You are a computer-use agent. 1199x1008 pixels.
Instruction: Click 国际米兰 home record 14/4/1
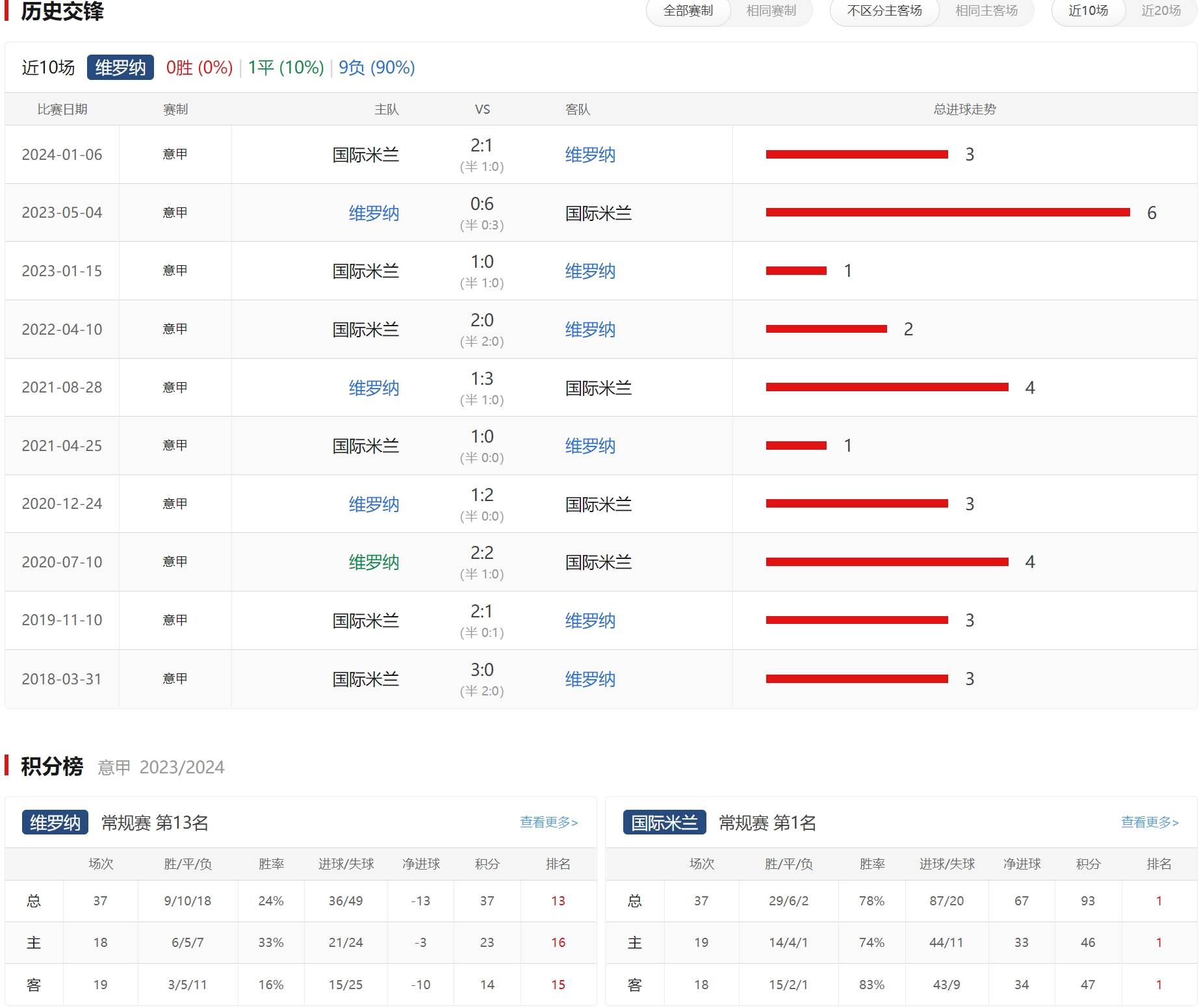pos(788,942)
